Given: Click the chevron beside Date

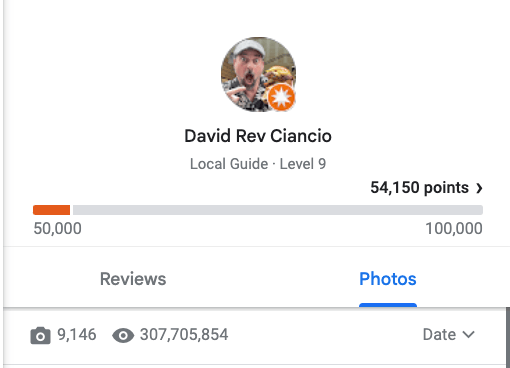Looking at the screenshot, I should pyautogui.click(x=469, y=334).
